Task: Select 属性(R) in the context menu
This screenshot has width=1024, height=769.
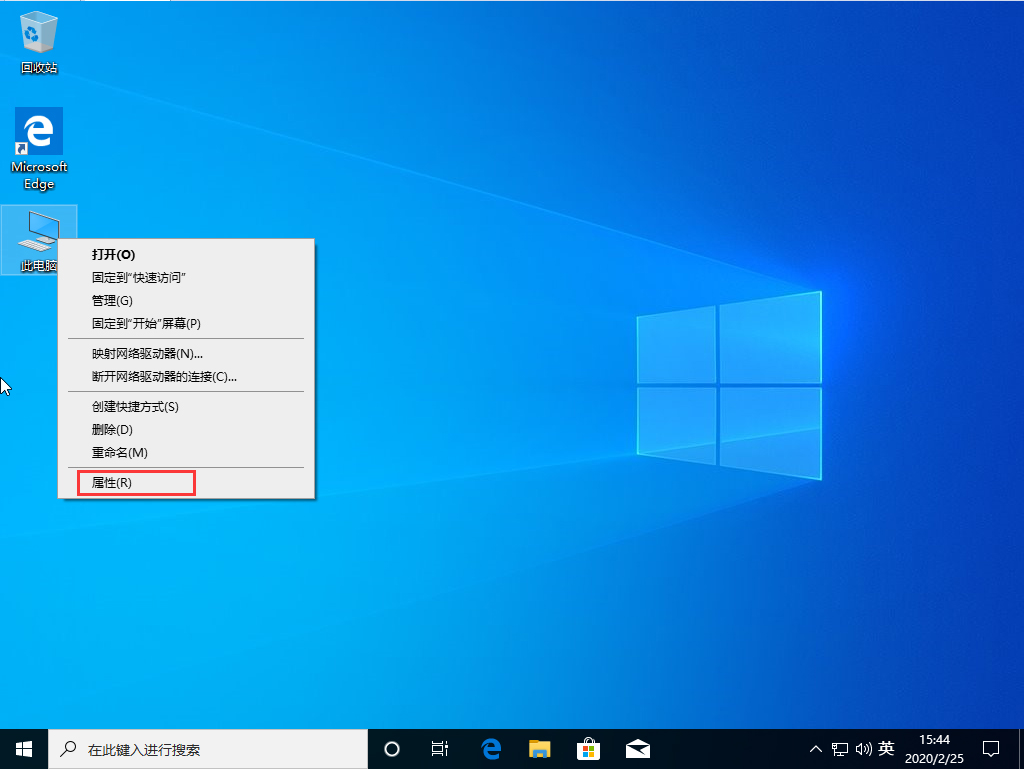Action: click(x=135, y=482)
